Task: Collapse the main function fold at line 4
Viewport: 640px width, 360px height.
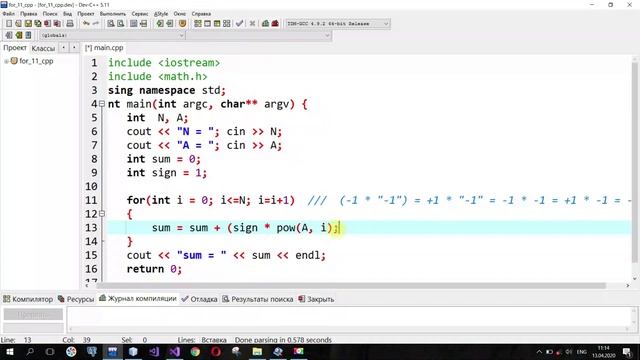Action: point(102,104)
